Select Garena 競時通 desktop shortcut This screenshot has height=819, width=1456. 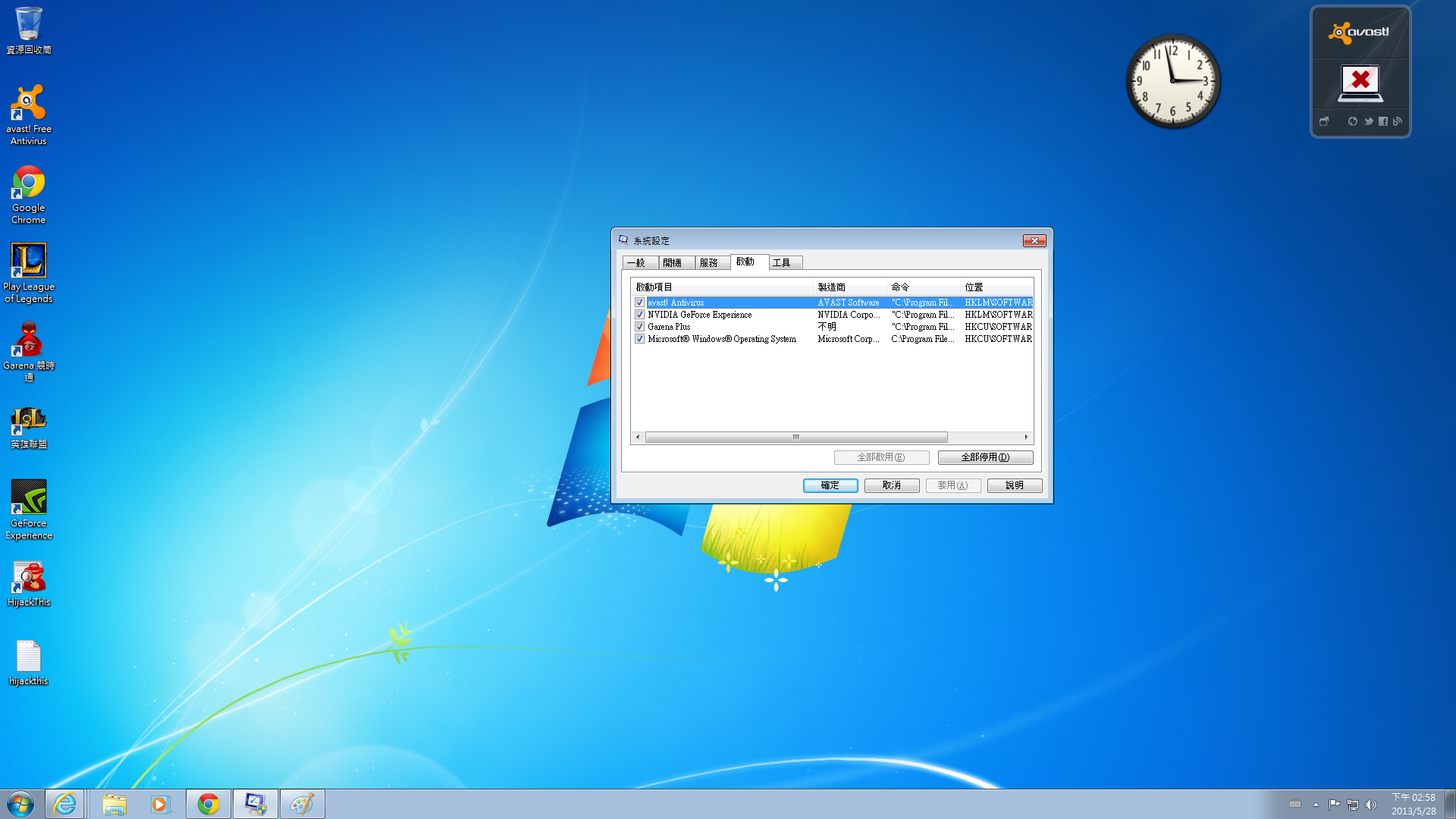point(29,352)
